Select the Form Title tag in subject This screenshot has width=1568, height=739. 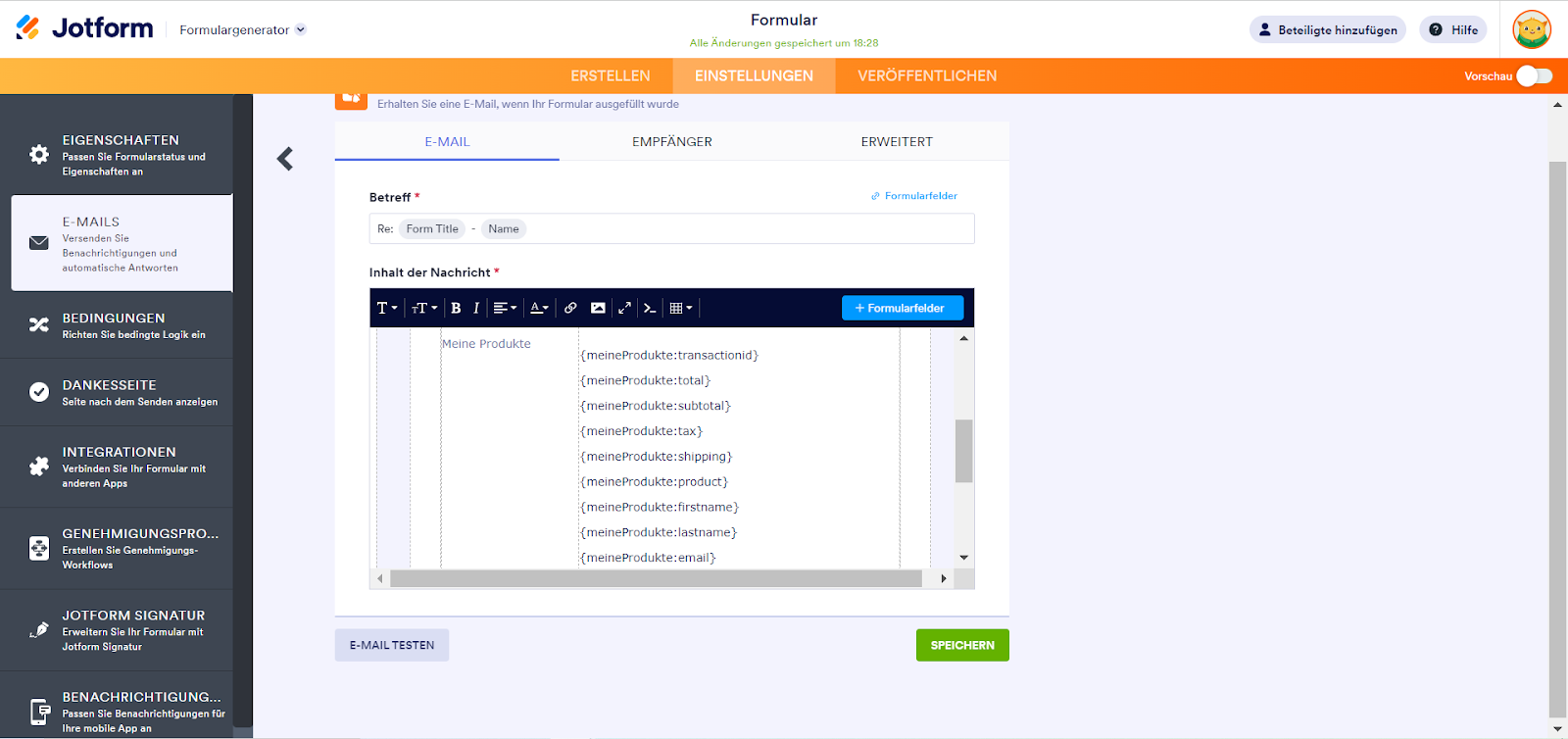pyautogui.click(x=432, y=229)
